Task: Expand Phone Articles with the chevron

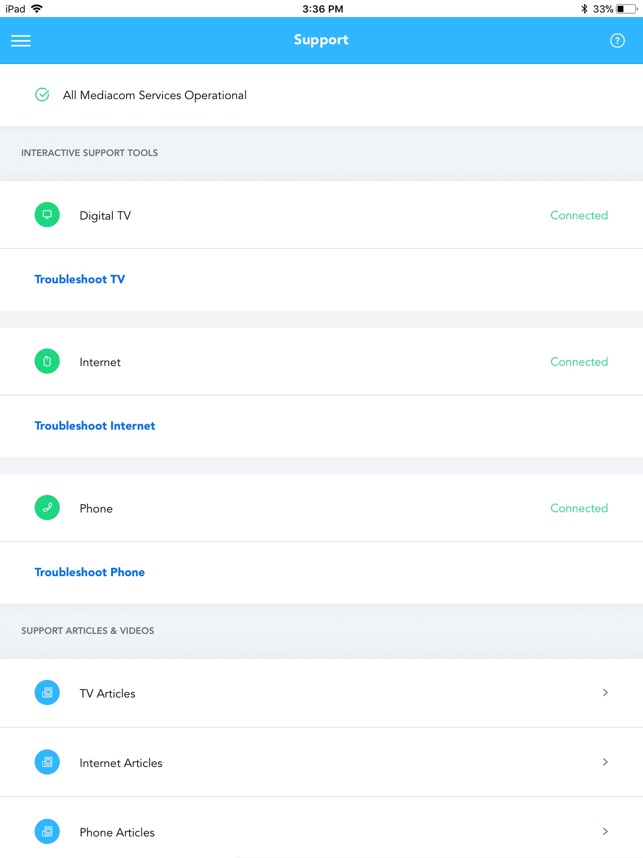Action: (605, 831)
